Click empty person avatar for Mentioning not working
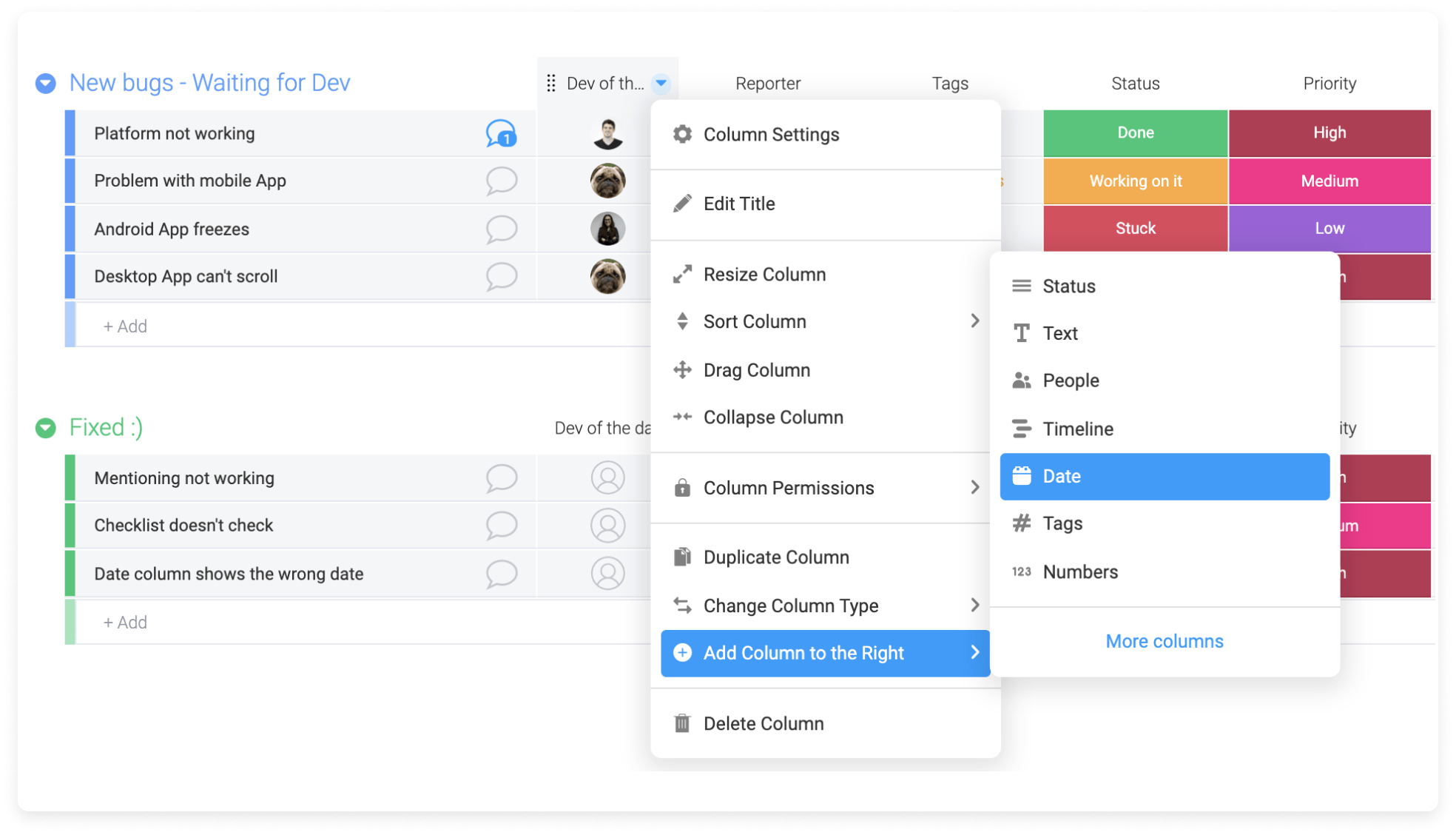The height and width of the screenshot is (835, 1456). (x=607, y=478)
